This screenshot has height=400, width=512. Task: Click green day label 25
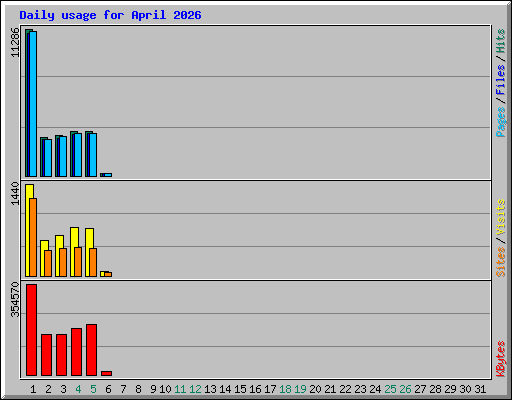click(390, 389)
